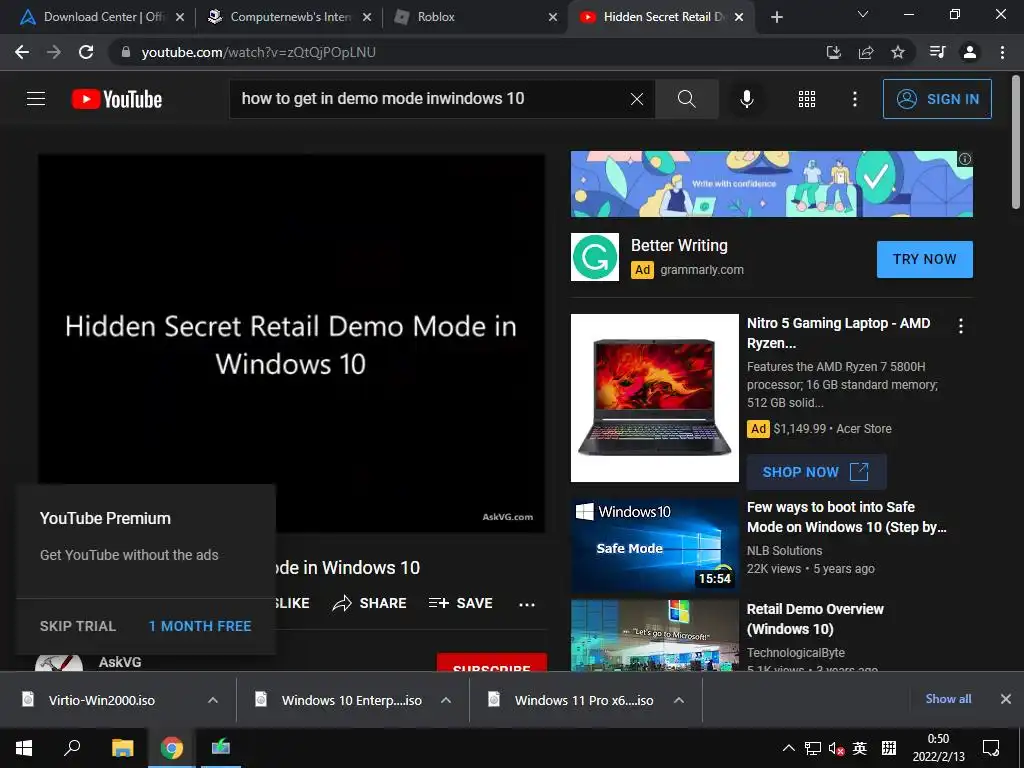This screenshot has height=768, width=1024.
Task: Click TRY NOW on Grammarly ad
Action: 924,259
